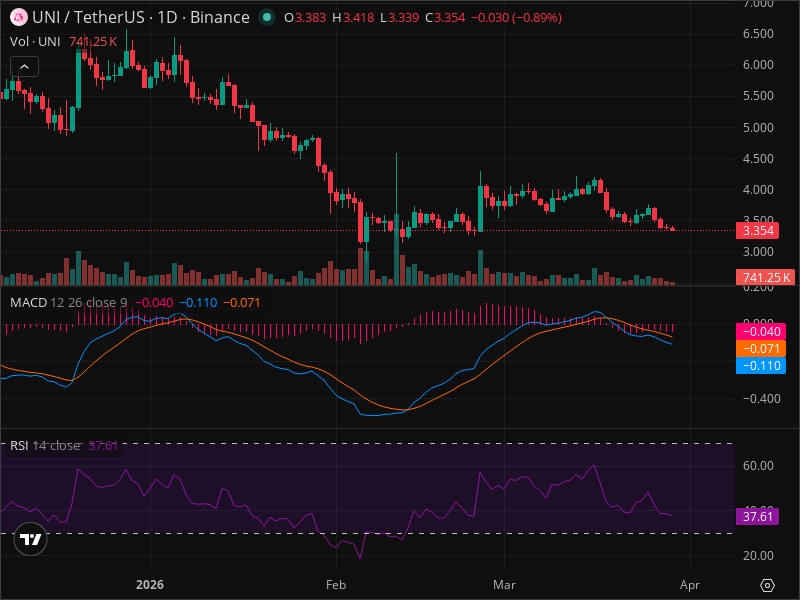Click the close price C3.354 value
The height and width of the screenshot is (600, 800).
click(x=445, y=18)
